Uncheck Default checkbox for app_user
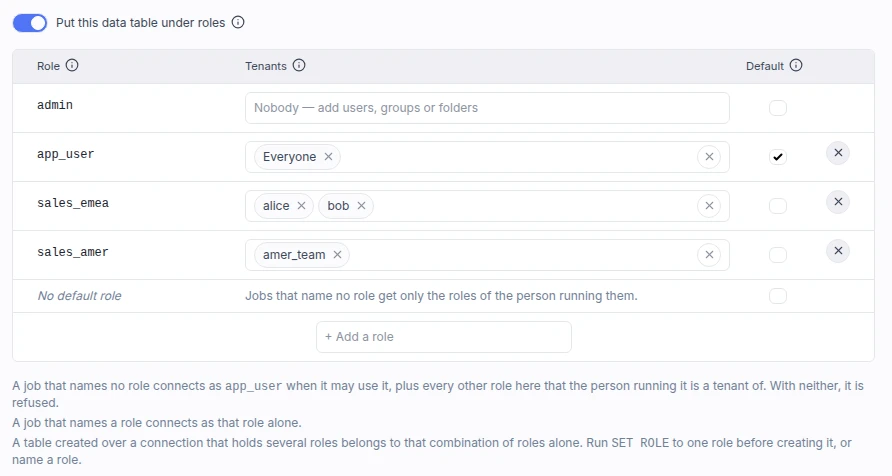 778,157
